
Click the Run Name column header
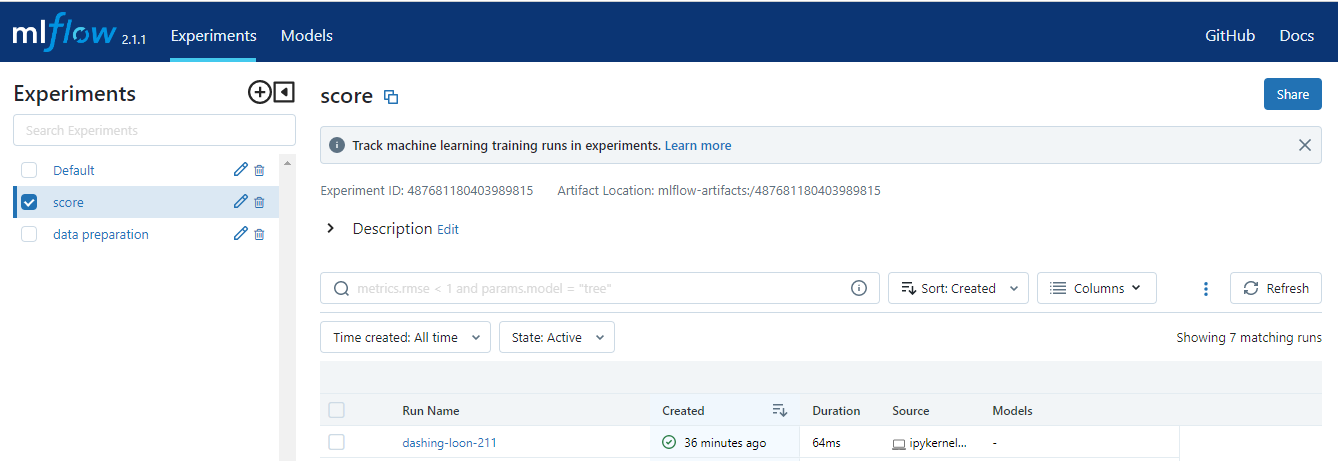(431, 410)
